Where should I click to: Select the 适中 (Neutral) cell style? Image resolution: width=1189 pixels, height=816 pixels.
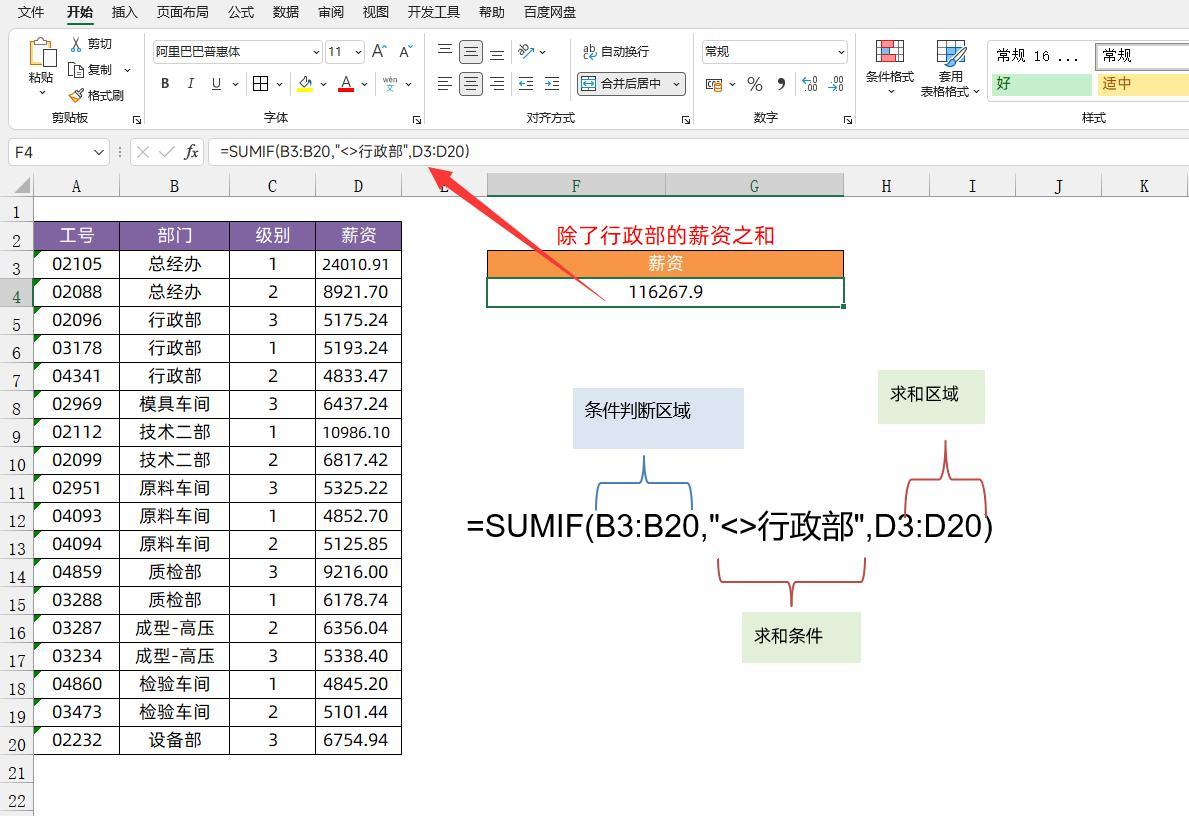1144,83
